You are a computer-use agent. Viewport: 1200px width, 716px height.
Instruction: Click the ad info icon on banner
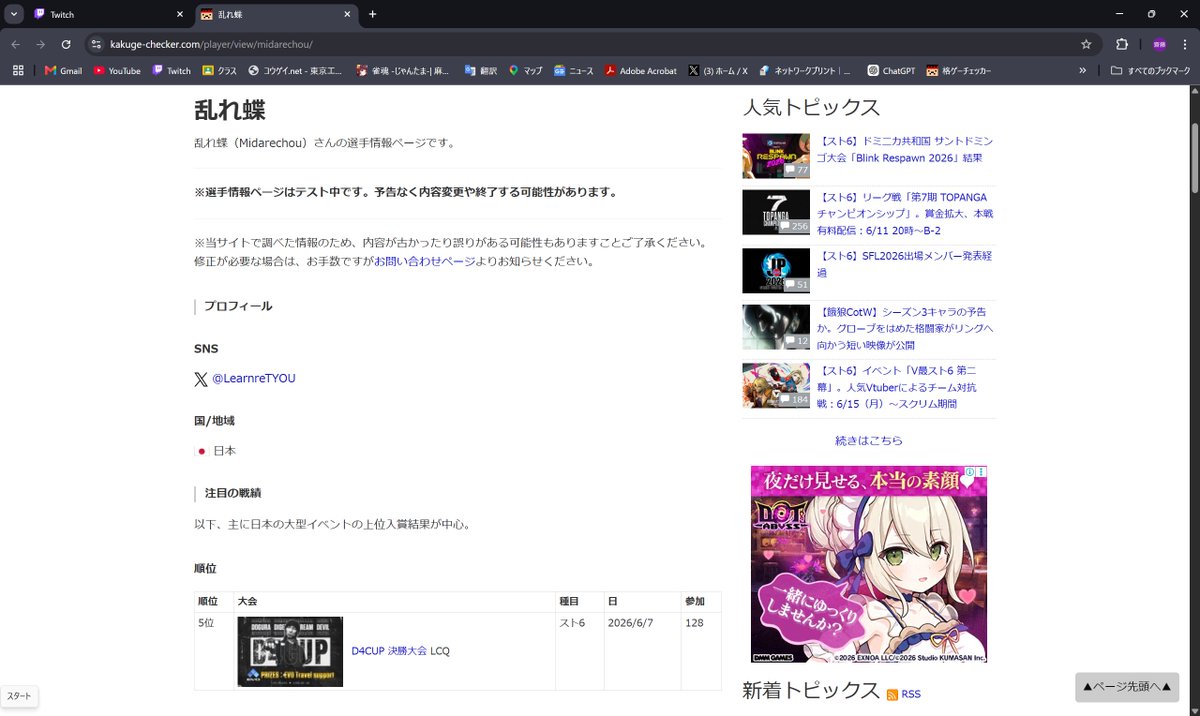969,472
